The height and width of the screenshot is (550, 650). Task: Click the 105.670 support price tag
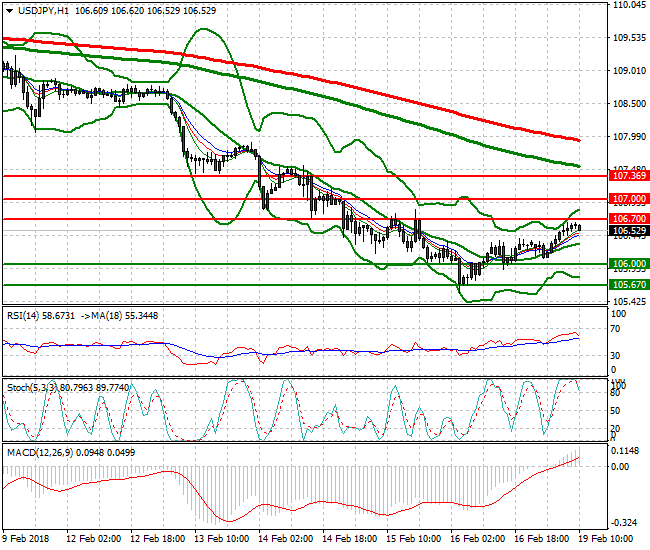pyautogui.click(x=628, y=285)
